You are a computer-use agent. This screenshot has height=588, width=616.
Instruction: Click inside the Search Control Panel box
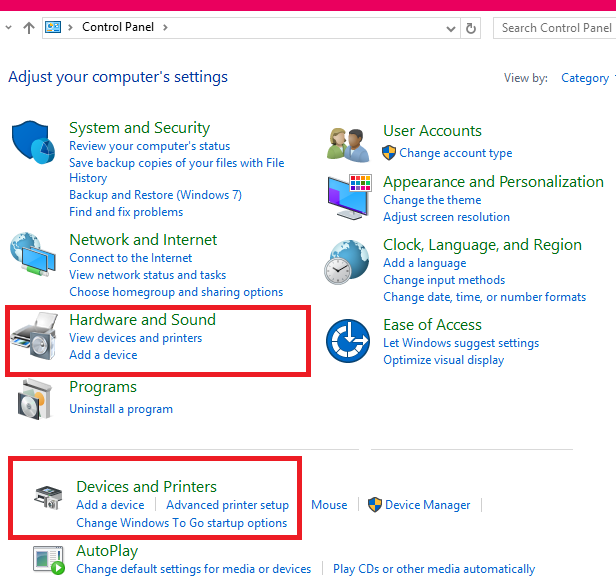pos(555,28)
